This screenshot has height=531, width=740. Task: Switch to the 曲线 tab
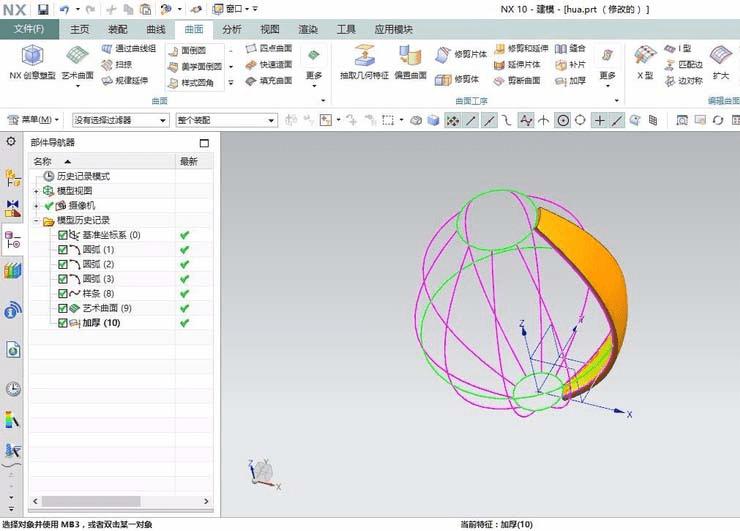(x=156, y=29)
